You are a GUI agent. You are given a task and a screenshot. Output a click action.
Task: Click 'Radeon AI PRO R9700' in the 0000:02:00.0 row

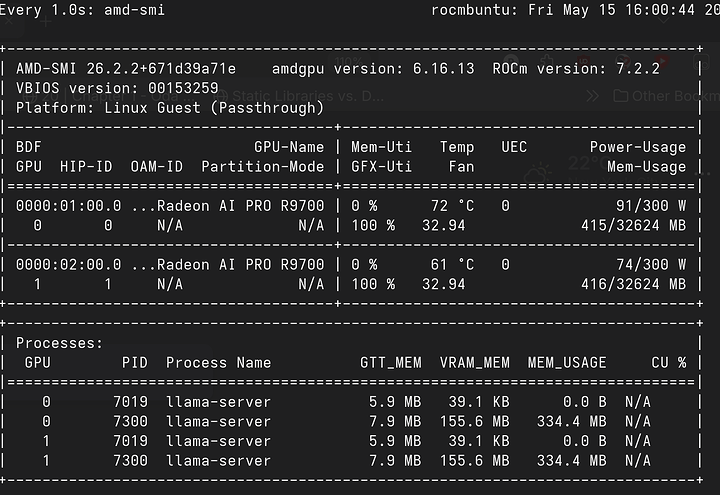pyautogui.click(x=240, y=264)
